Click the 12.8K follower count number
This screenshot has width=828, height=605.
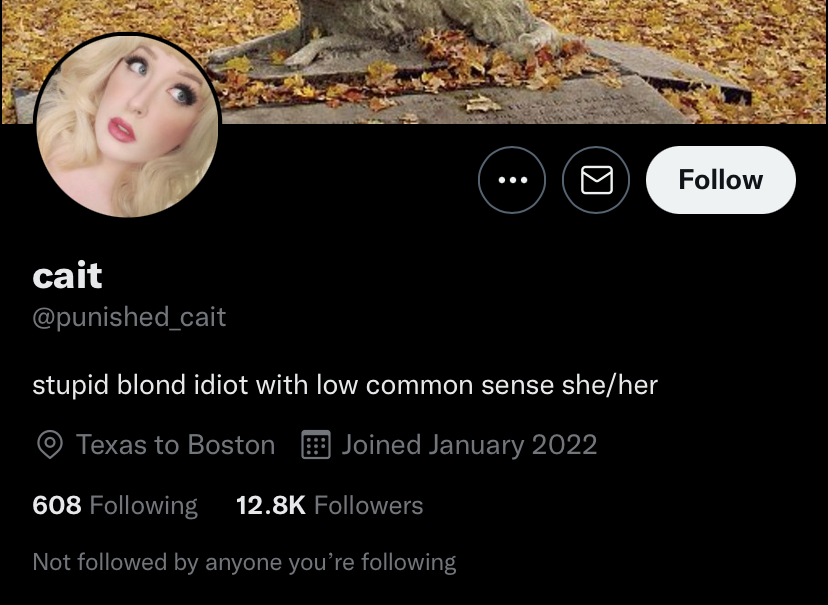tap(271, 505)
